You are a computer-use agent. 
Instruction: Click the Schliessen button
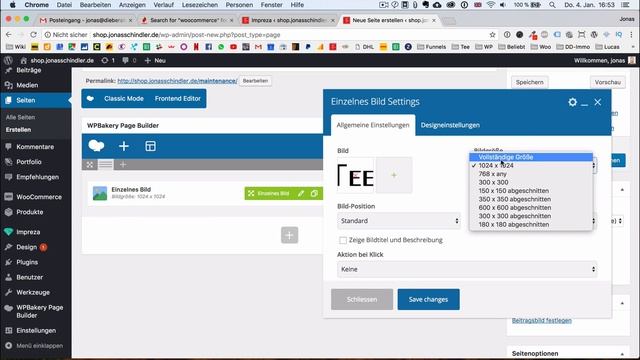click(362, 299)
